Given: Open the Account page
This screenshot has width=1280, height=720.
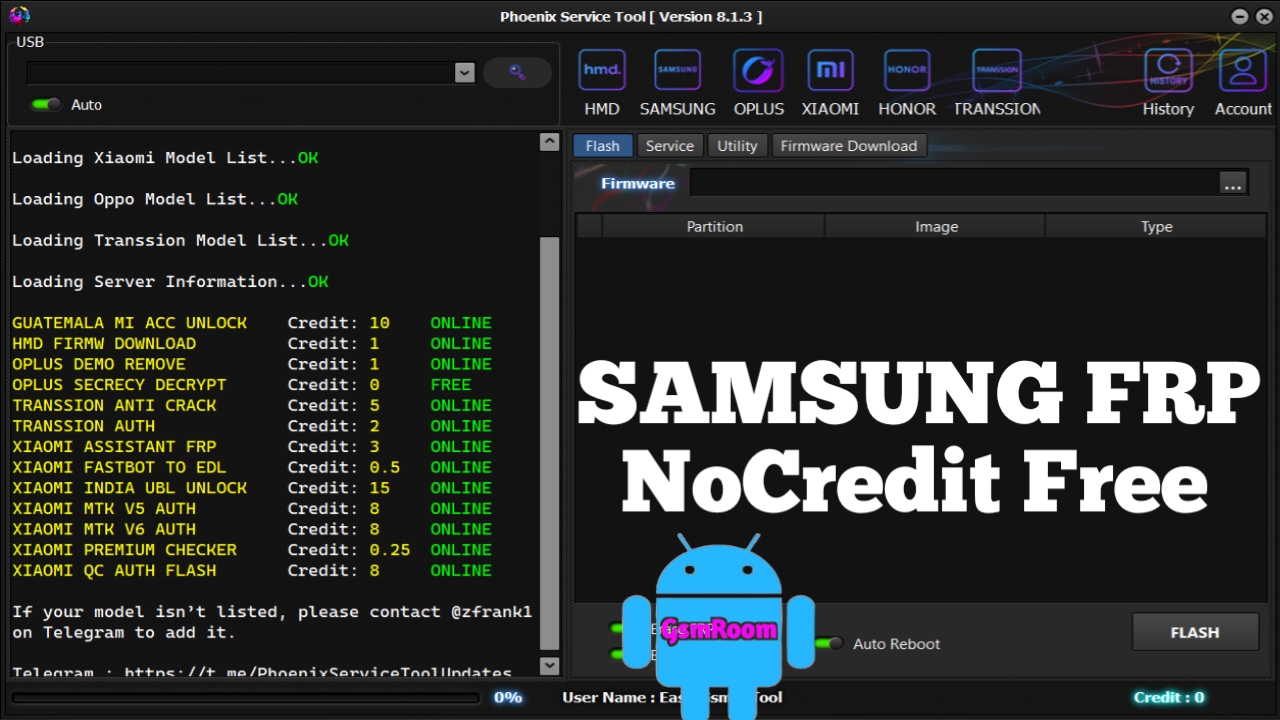Looking at the screenshot, I should click(x=1243, y=72).
